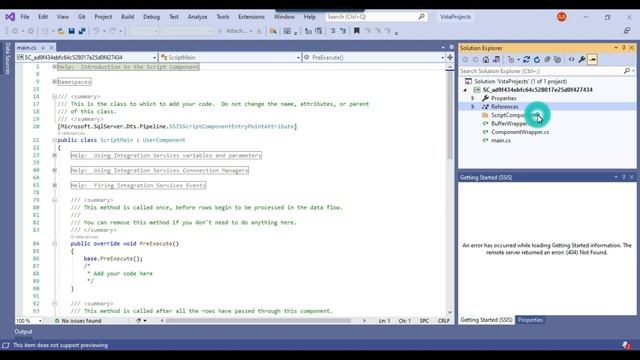This screenshot has width=640, height=360.
Task: Click the uncomment lines icon
Action: pos(343,31)
